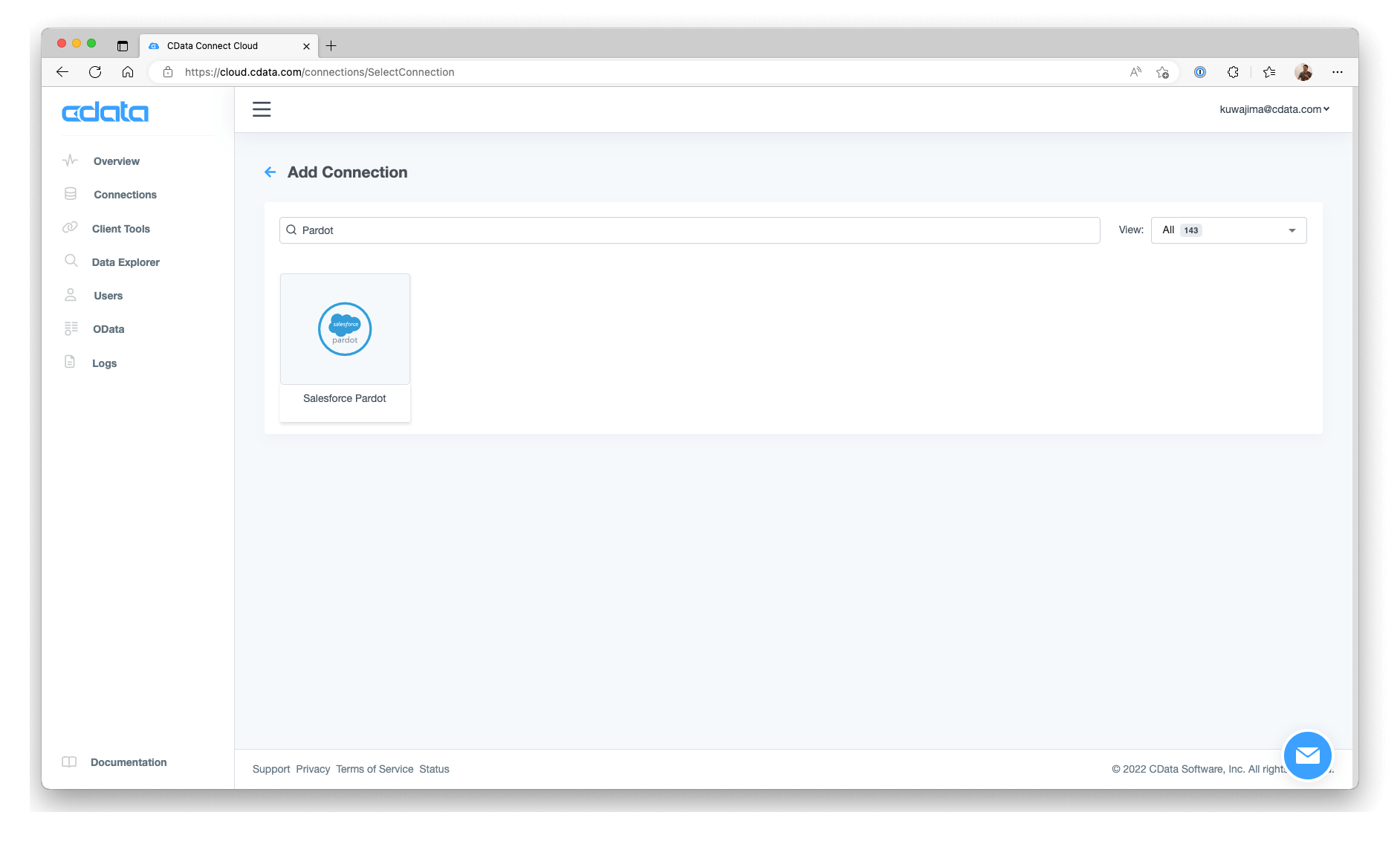Open browser settings ellipsis menu
The width and height of the screenshot is (1400, 844).
click(1338, 72)
